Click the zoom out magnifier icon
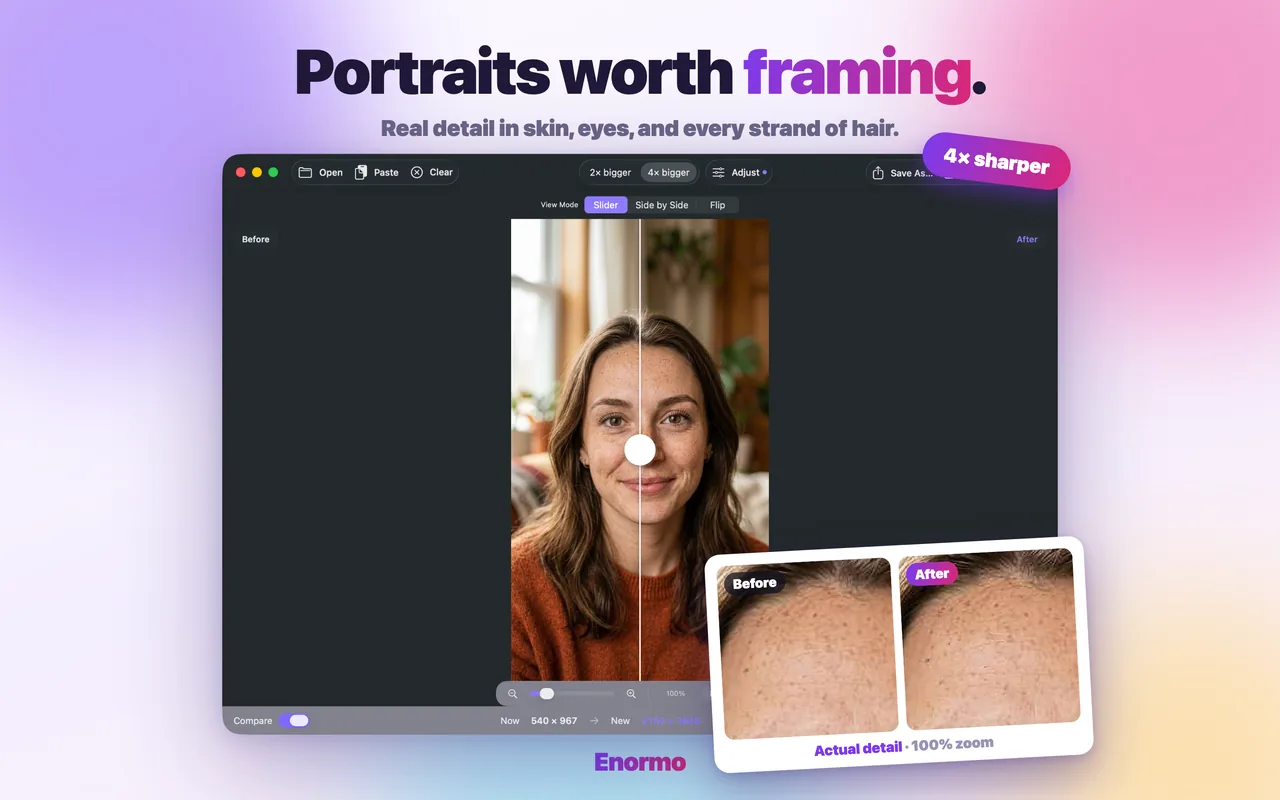The image size is (1280, 800). [x=512, y=693]
